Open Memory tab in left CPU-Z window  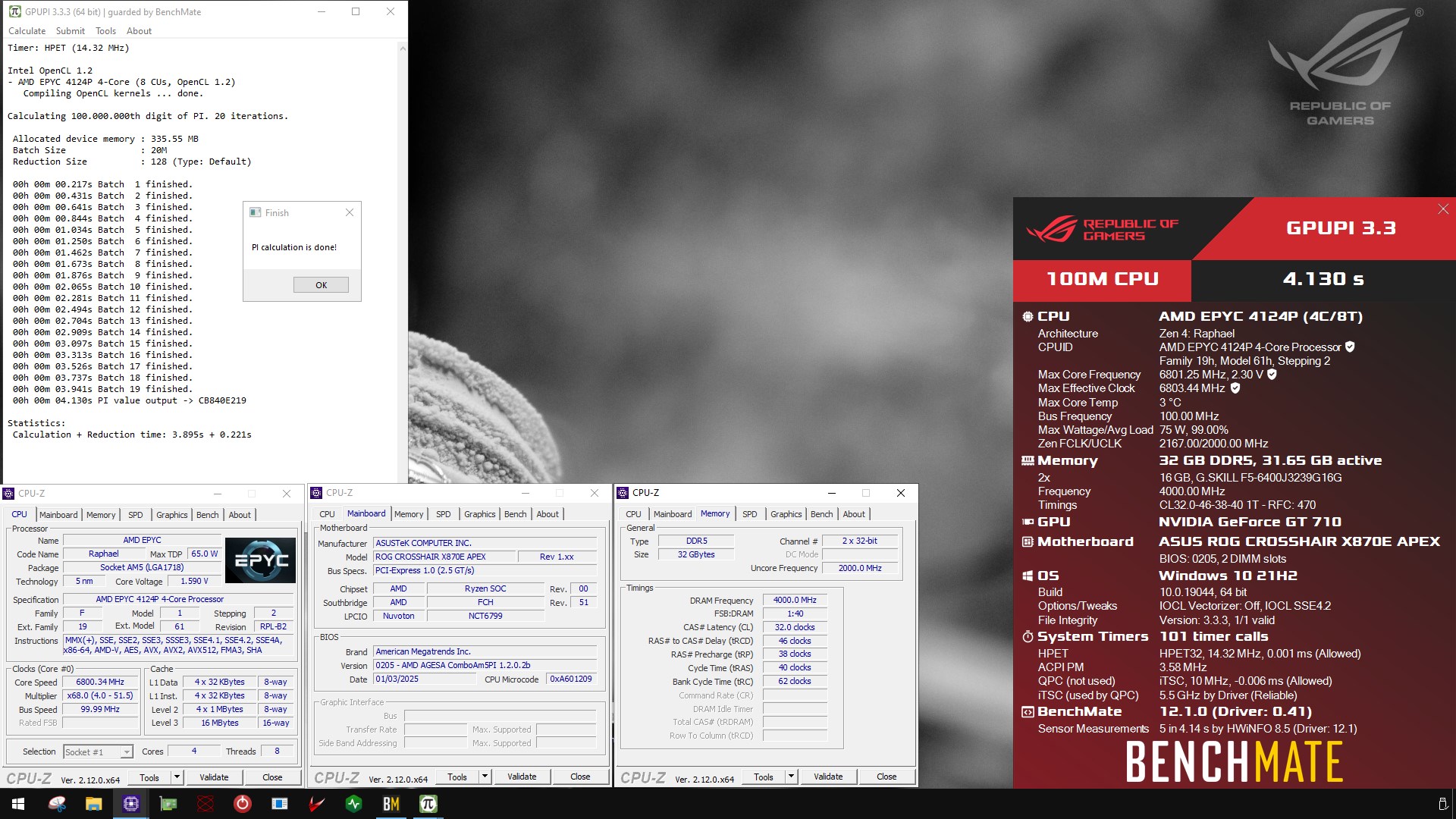pos(101,515)
